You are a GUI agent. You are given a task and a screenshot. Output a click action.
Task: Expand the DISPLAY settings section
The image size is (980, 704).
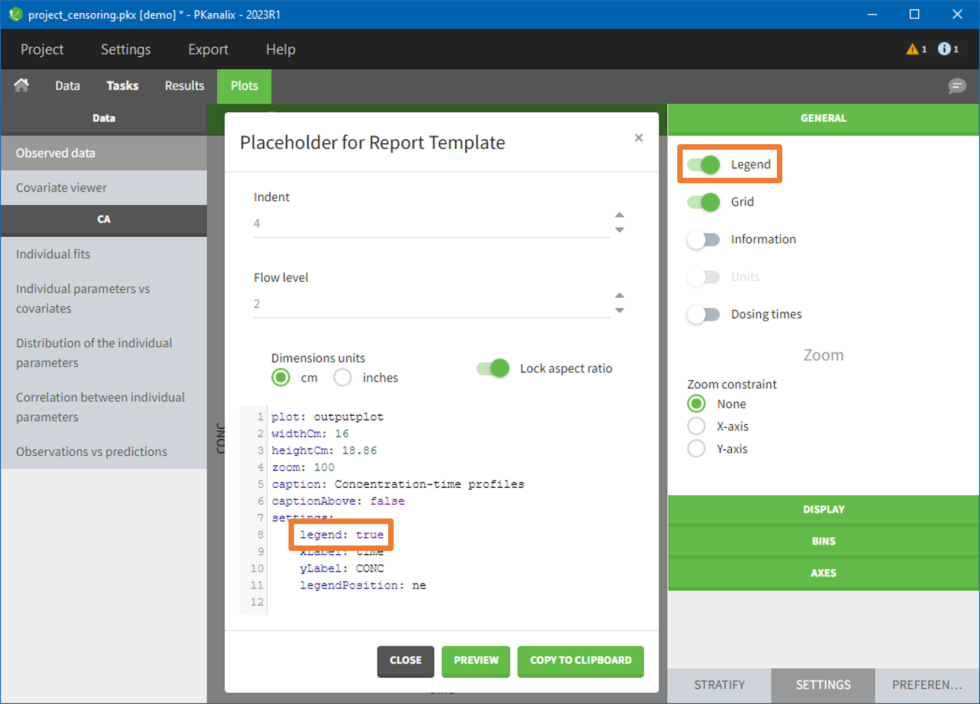[823, 509]
